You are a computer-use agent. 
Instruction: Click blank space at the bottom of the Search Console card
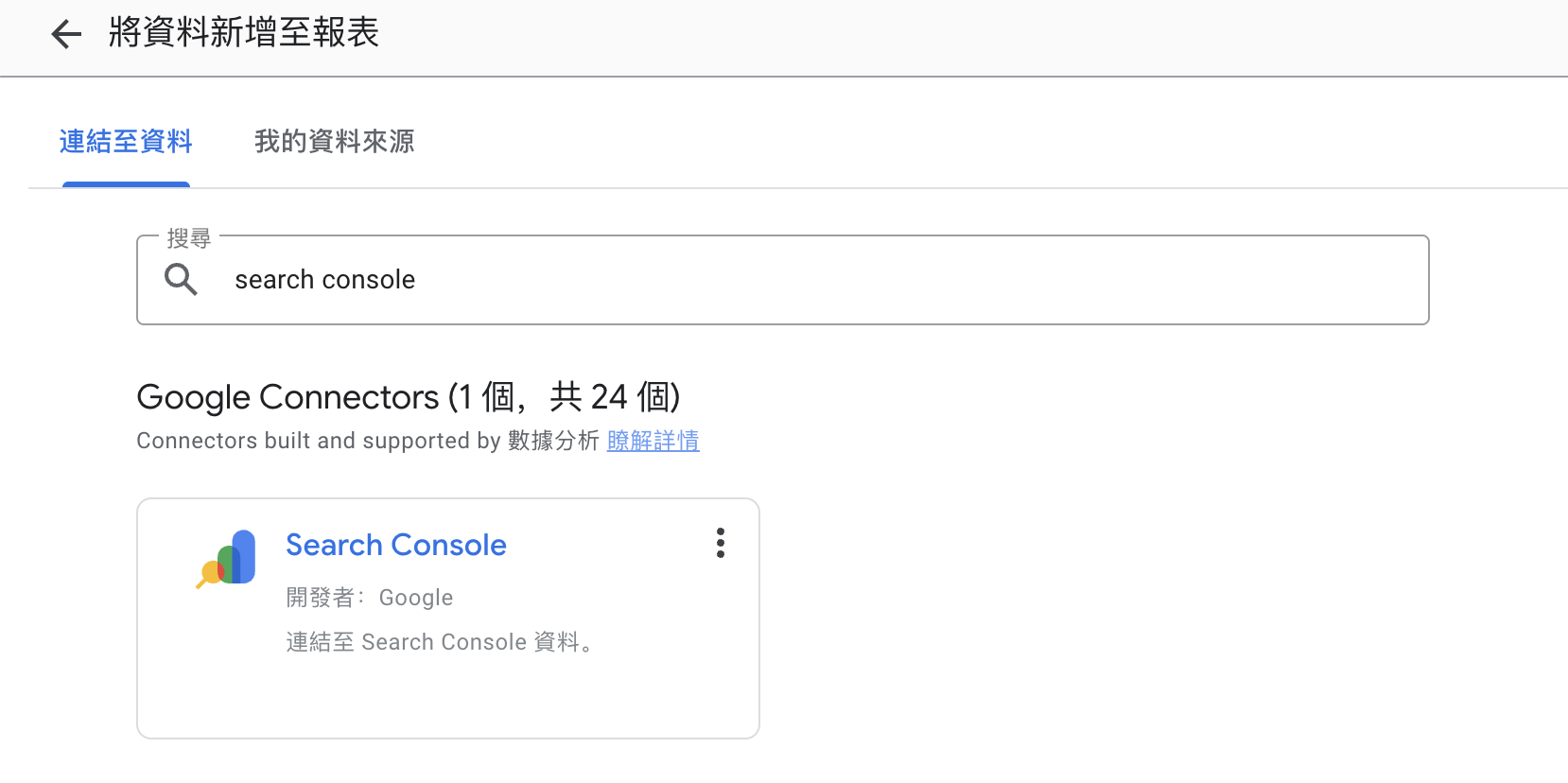[448, 702]
